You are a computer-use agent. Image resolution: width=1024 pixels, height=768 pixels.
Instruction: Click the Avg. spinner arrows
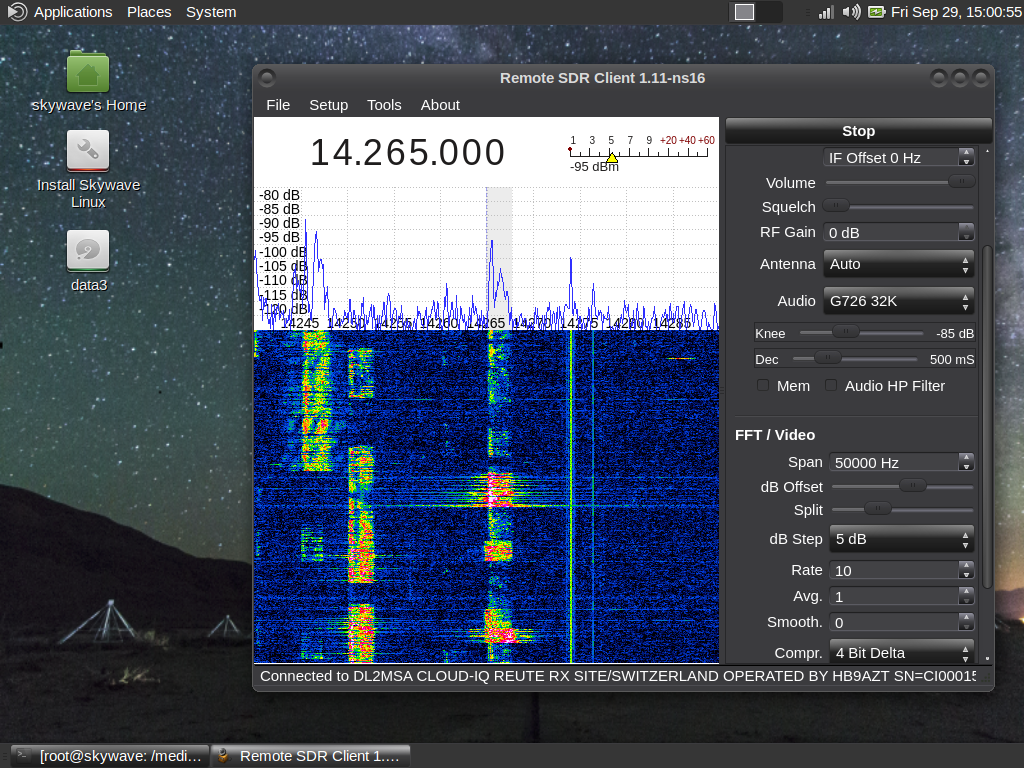coord(966,596)
